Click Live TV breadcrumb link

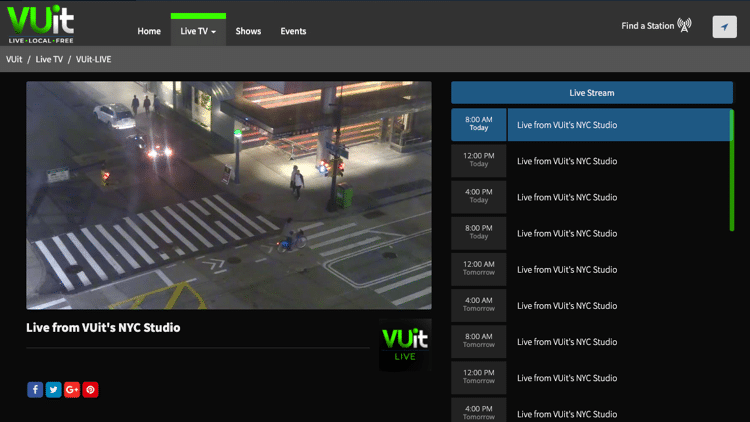(50, 60)
